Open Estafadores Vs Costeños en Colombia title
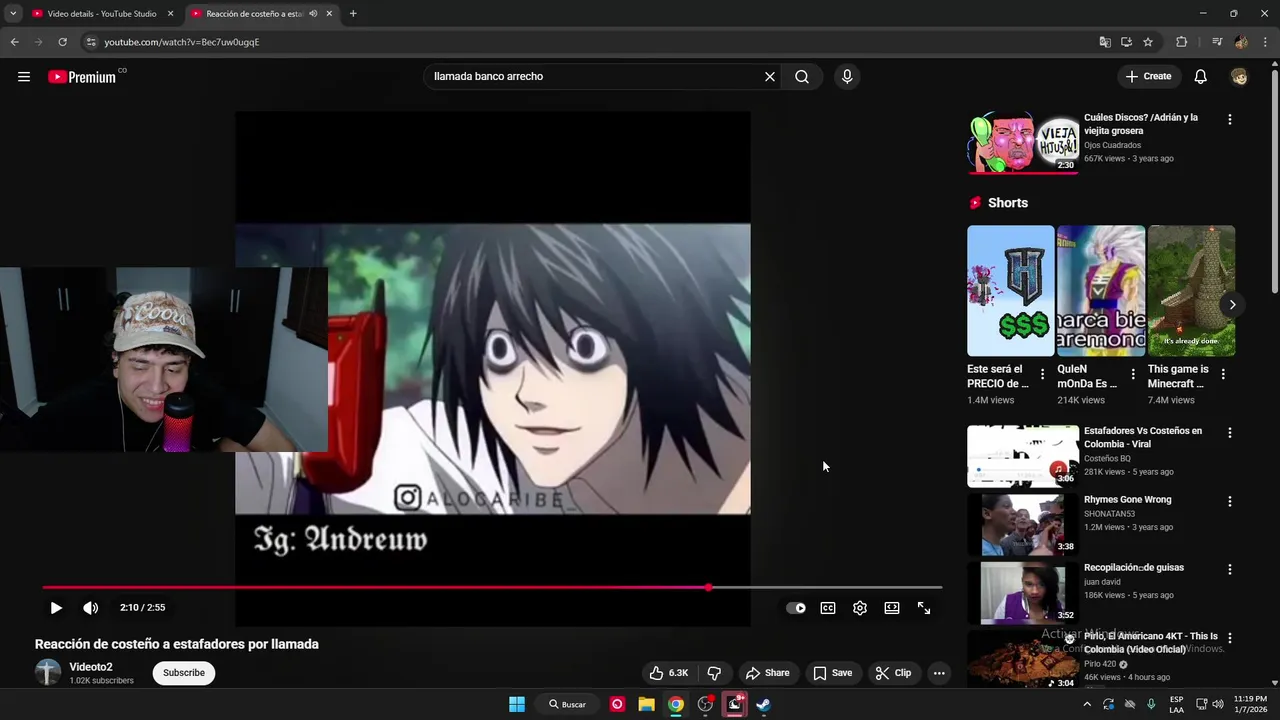This screenshot has height=720, width=1280. coord(1143,437)
